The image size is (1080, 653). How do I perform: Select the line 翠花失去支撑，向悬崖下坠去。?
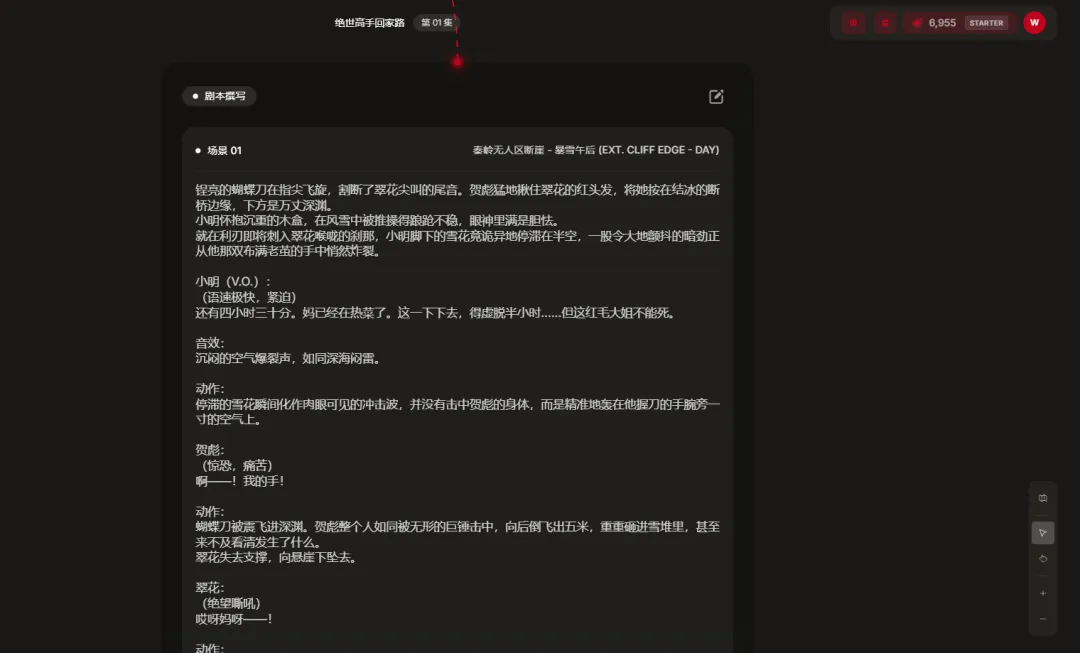[278, 557]
